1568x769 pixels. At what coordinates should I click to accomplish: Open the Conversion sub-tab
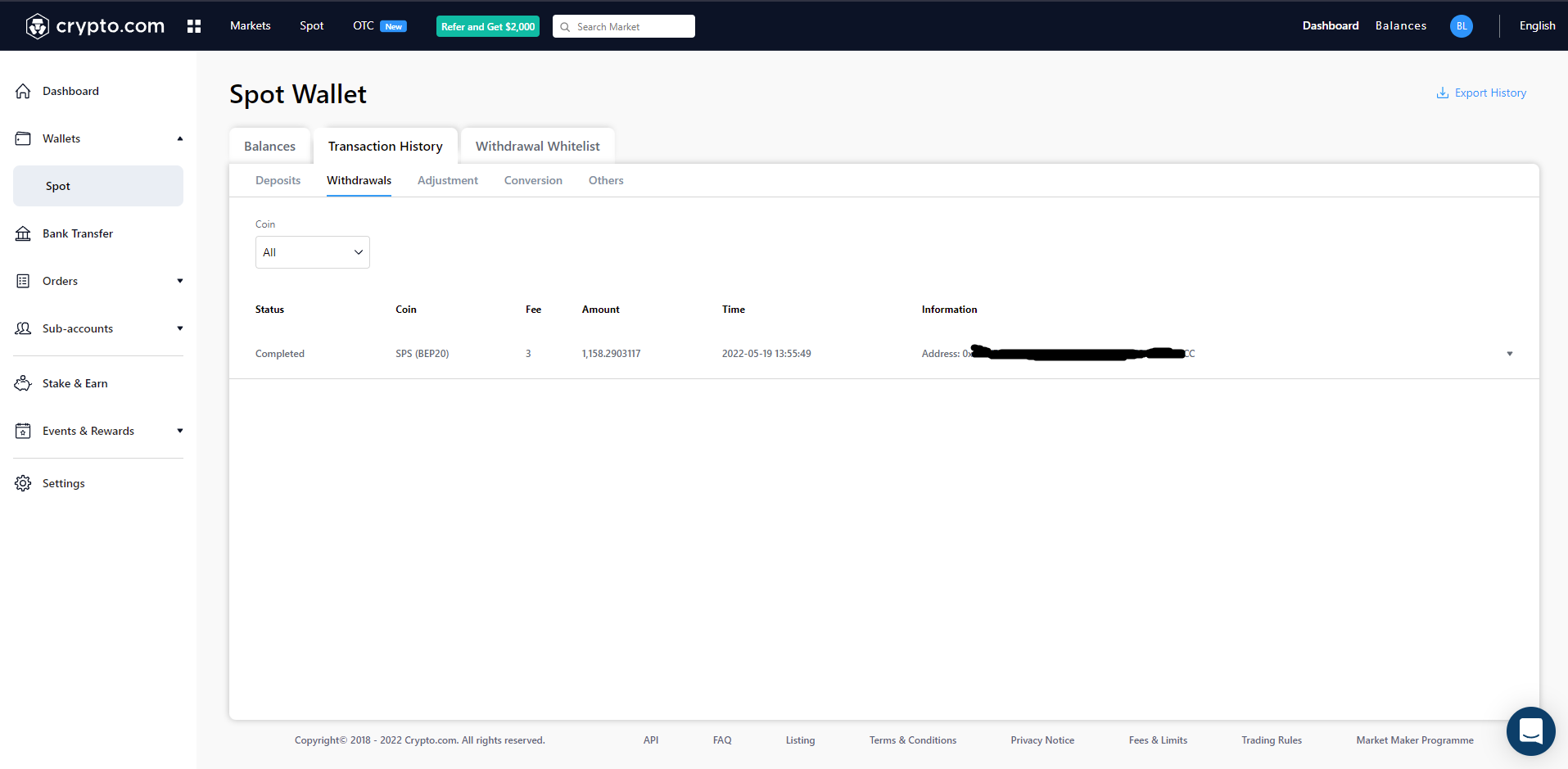coord(533,180)
